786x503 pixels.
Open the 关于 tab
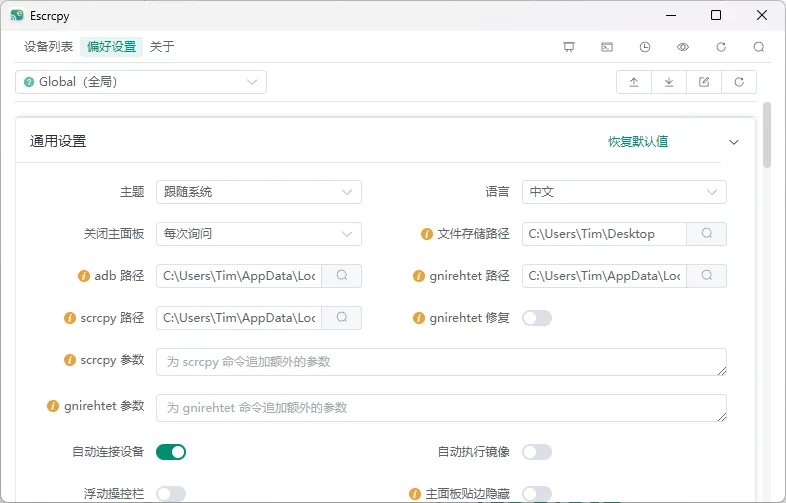(x=161, y=47)
